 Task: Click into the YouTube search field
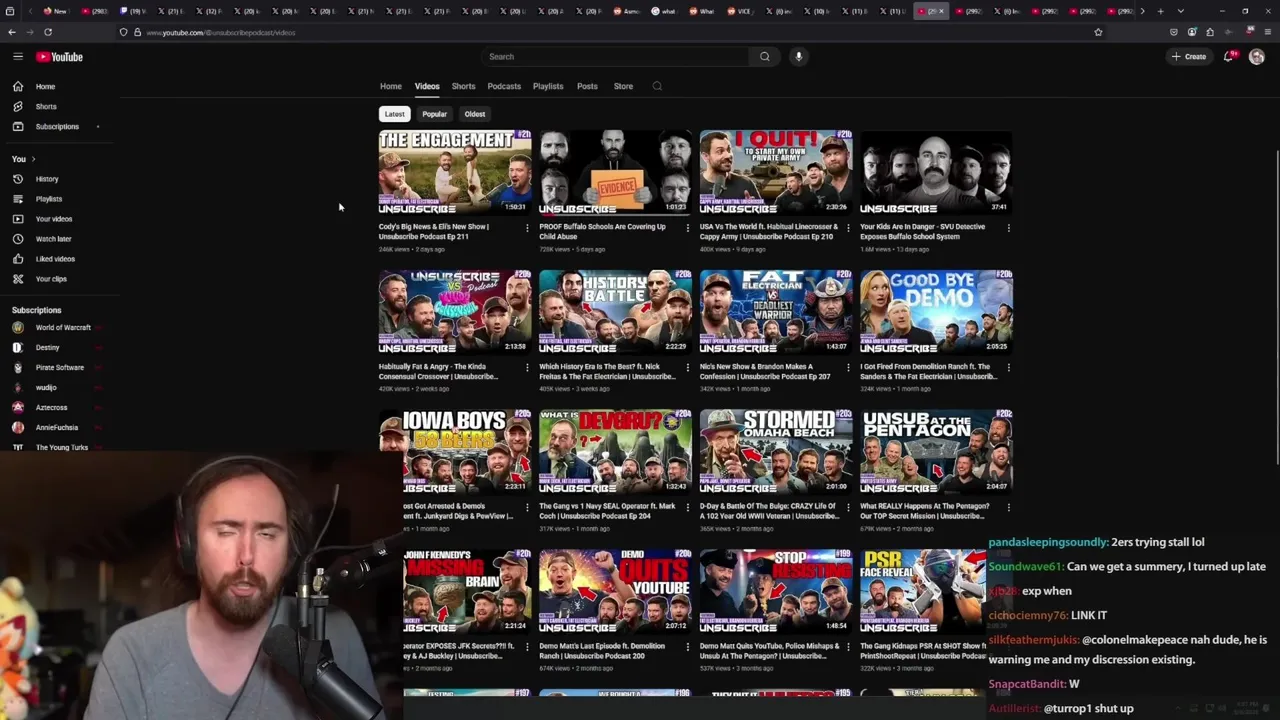(x=615, y=57)
